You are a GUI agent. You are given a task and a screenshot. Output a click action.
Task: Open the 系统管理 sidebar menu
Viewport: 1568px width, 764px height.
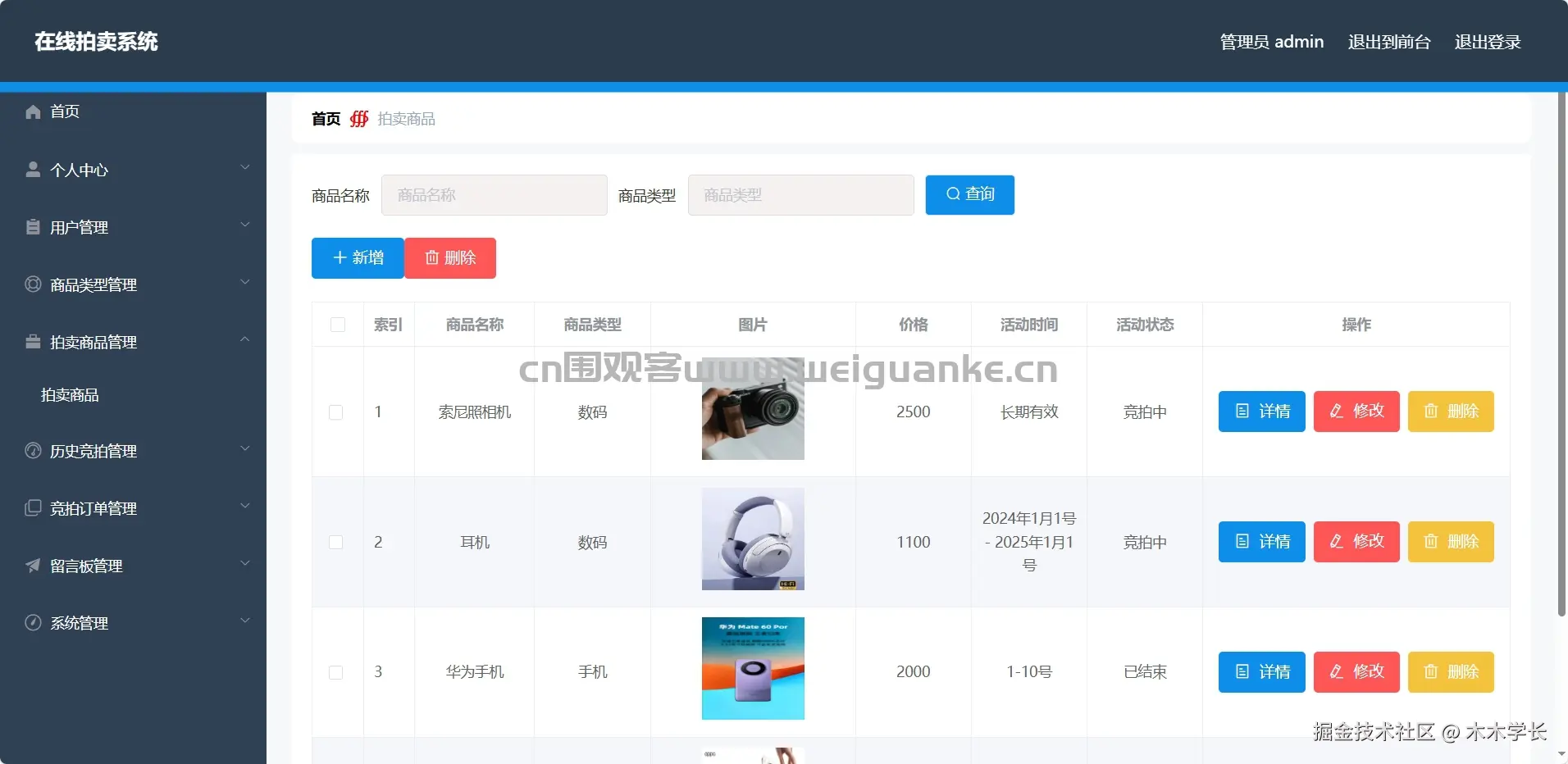tap(133, 623)
